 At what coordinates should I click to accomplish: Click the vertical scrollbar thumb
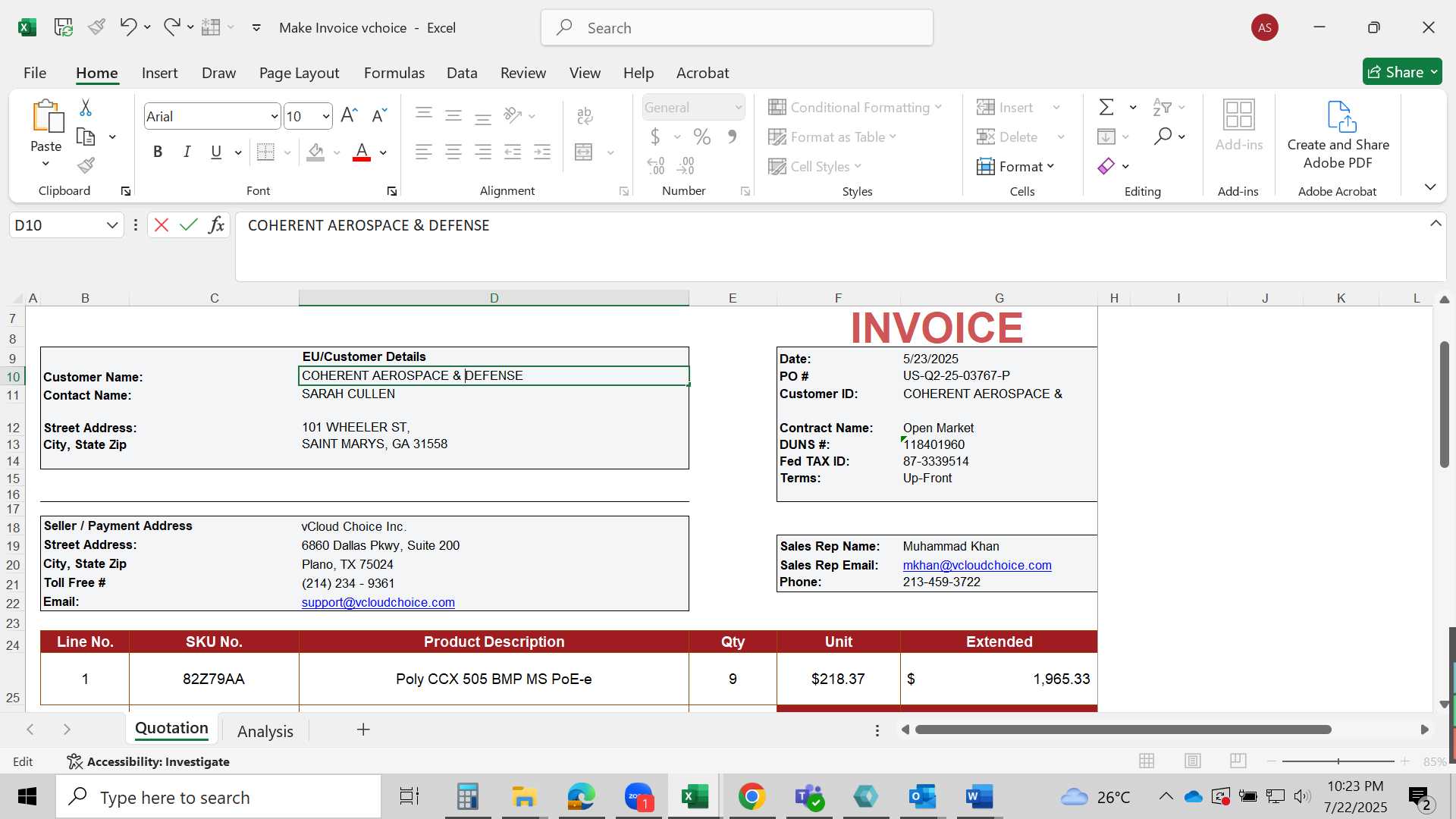click(x=1445, y=405)
